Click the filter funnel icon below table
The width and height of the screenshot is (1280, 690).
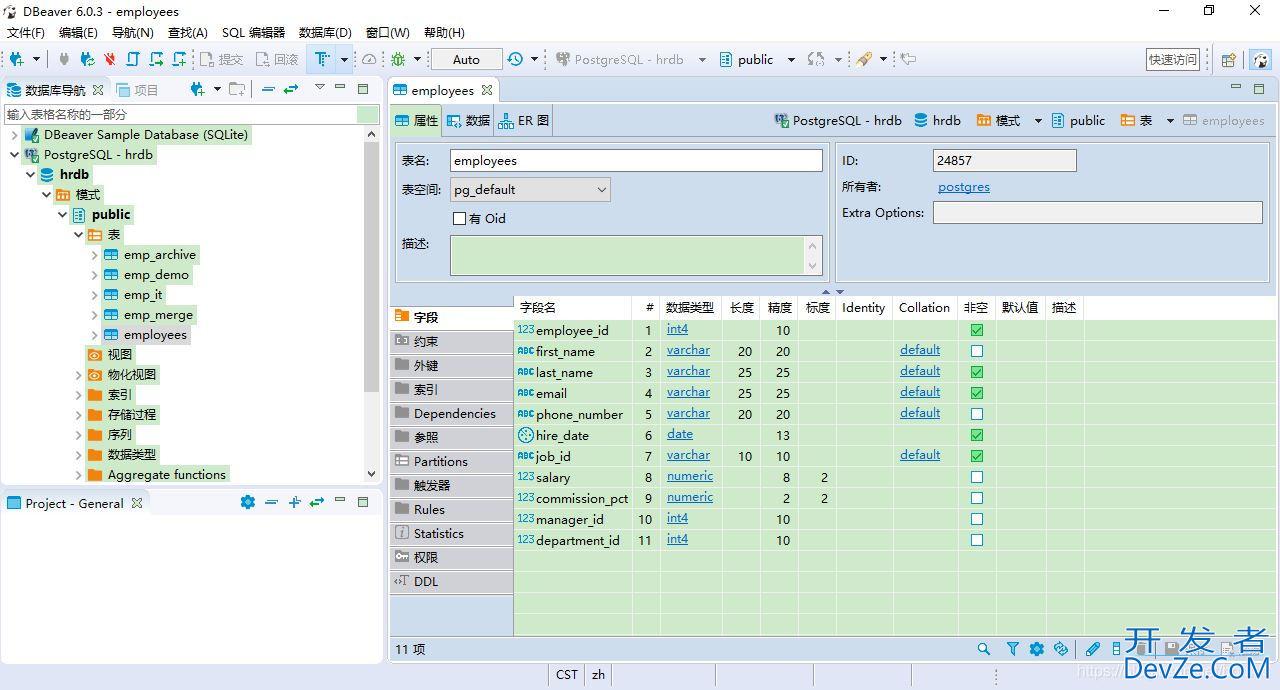(x=1012, y=649)
